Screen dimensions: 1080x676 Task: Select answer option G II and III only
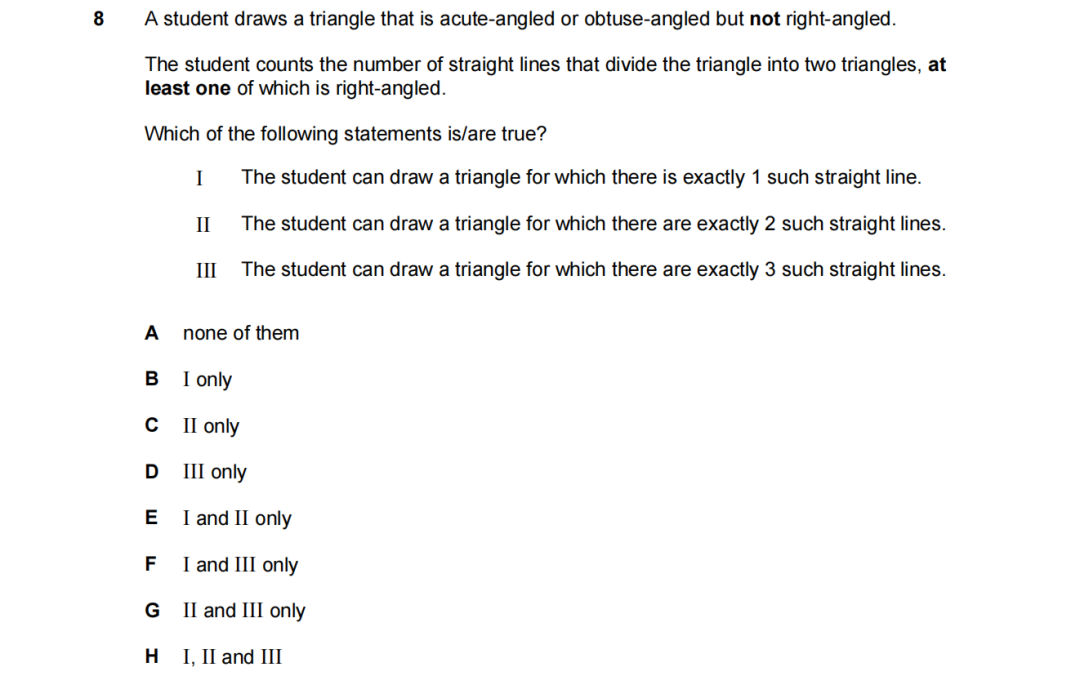click(225, 611)
